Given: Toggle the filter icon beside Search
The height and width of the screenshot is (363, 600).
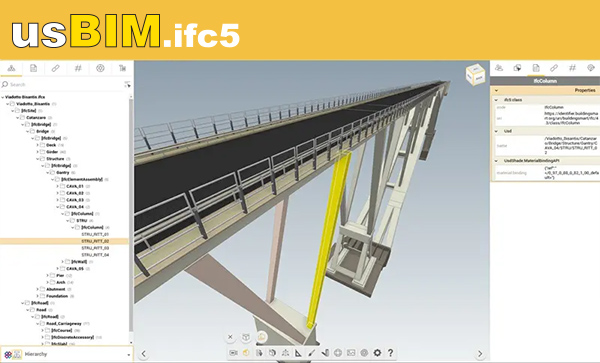Looking at the screenshot, I should 127,84.
